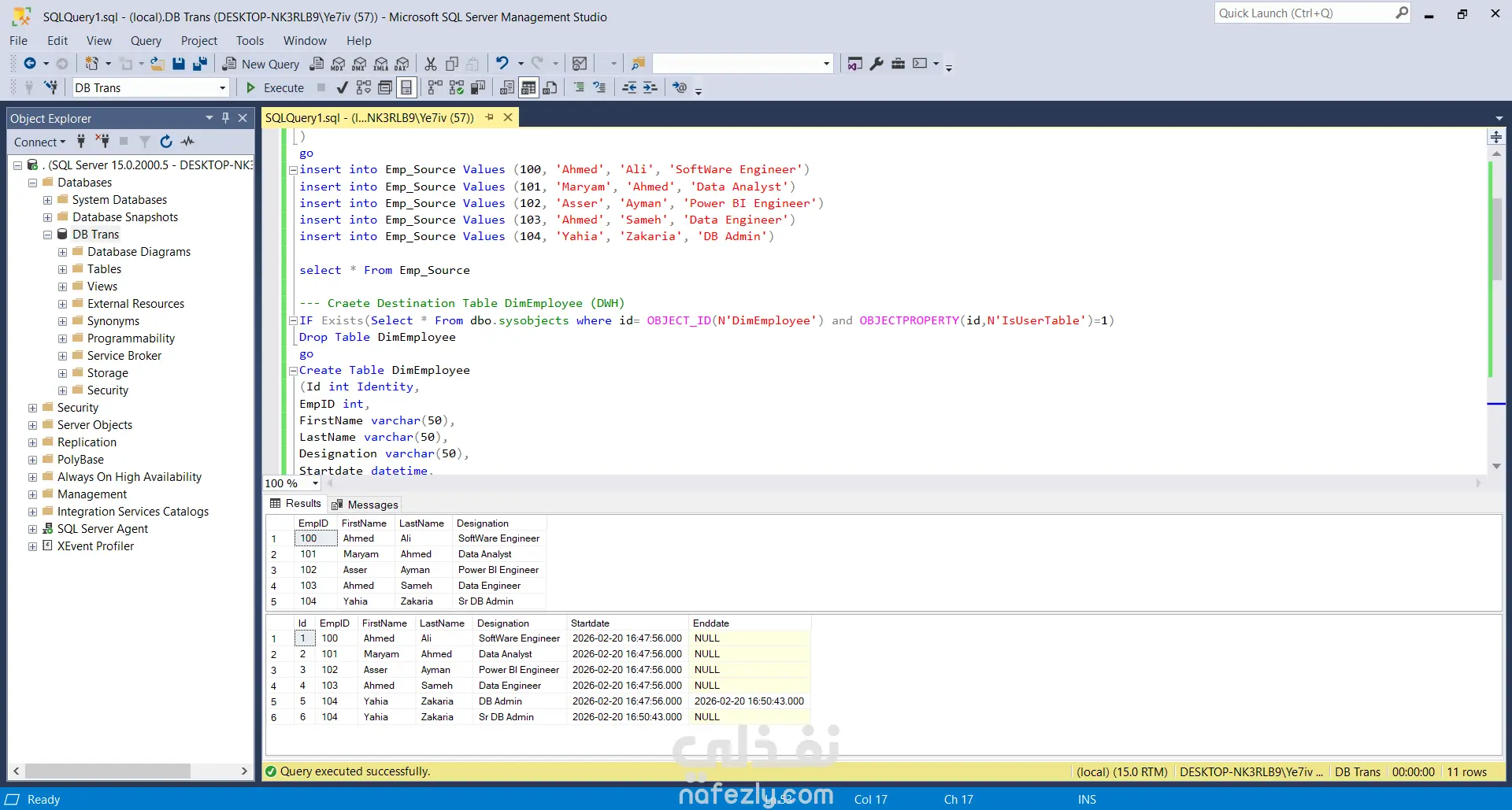1512x810 pixels.
Task: Open the Query menu
Action: 146,41
